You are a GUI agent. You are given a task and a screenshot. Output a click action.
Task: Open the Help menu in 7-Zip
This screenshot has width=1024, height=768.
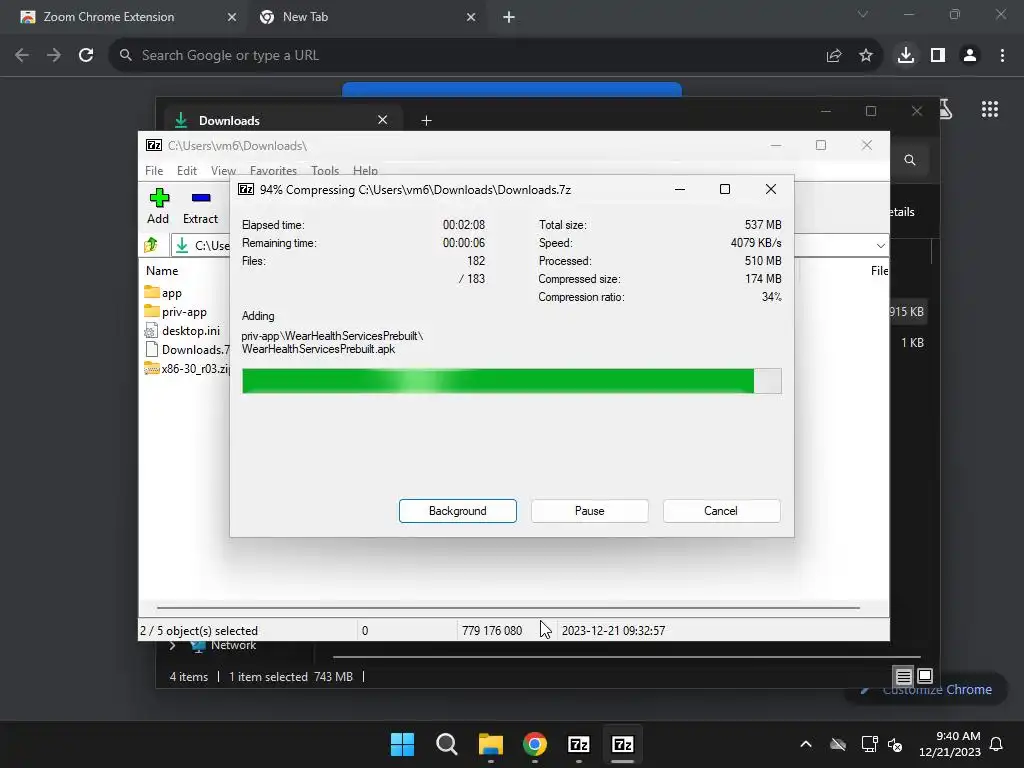point(365,170)
